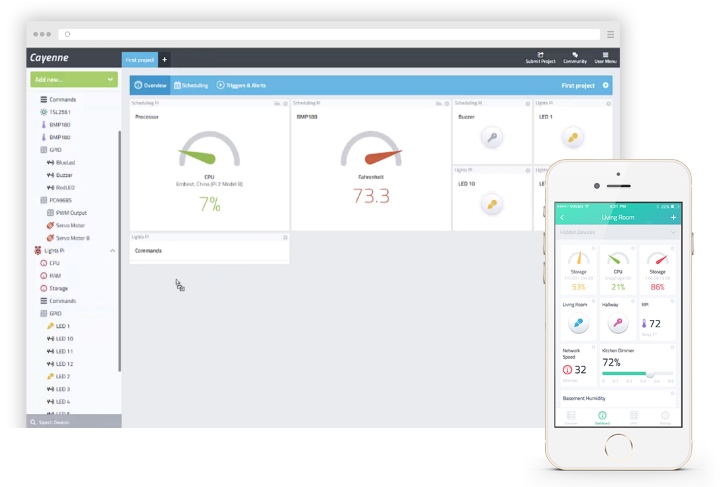Select PWM Output in sidebar
Image resolution: width=720 pixels, height=487 pixels.
pos(67,213)
